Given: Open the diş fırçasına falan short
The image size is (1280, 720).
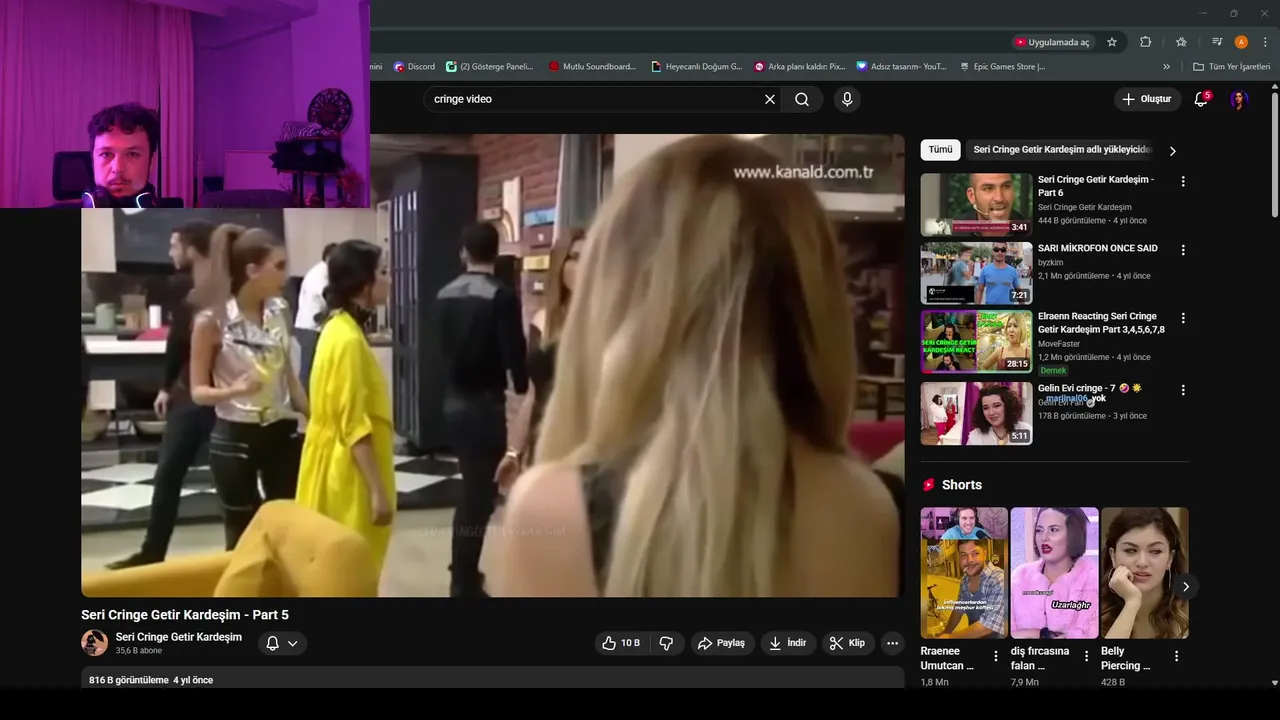Looking at the screenshot, I should [1054, 573].
